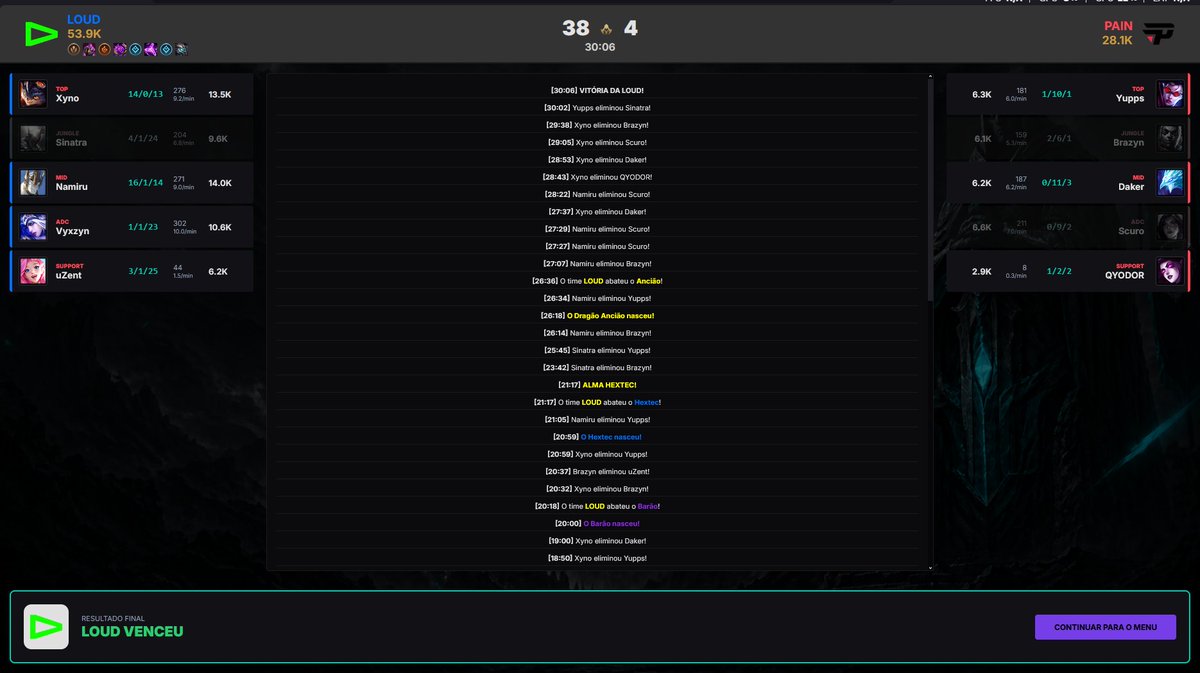This screenshot has height=673, width=1200.
Task: Click Namiru's champion portrait
Action: click(x=33, y=182)
